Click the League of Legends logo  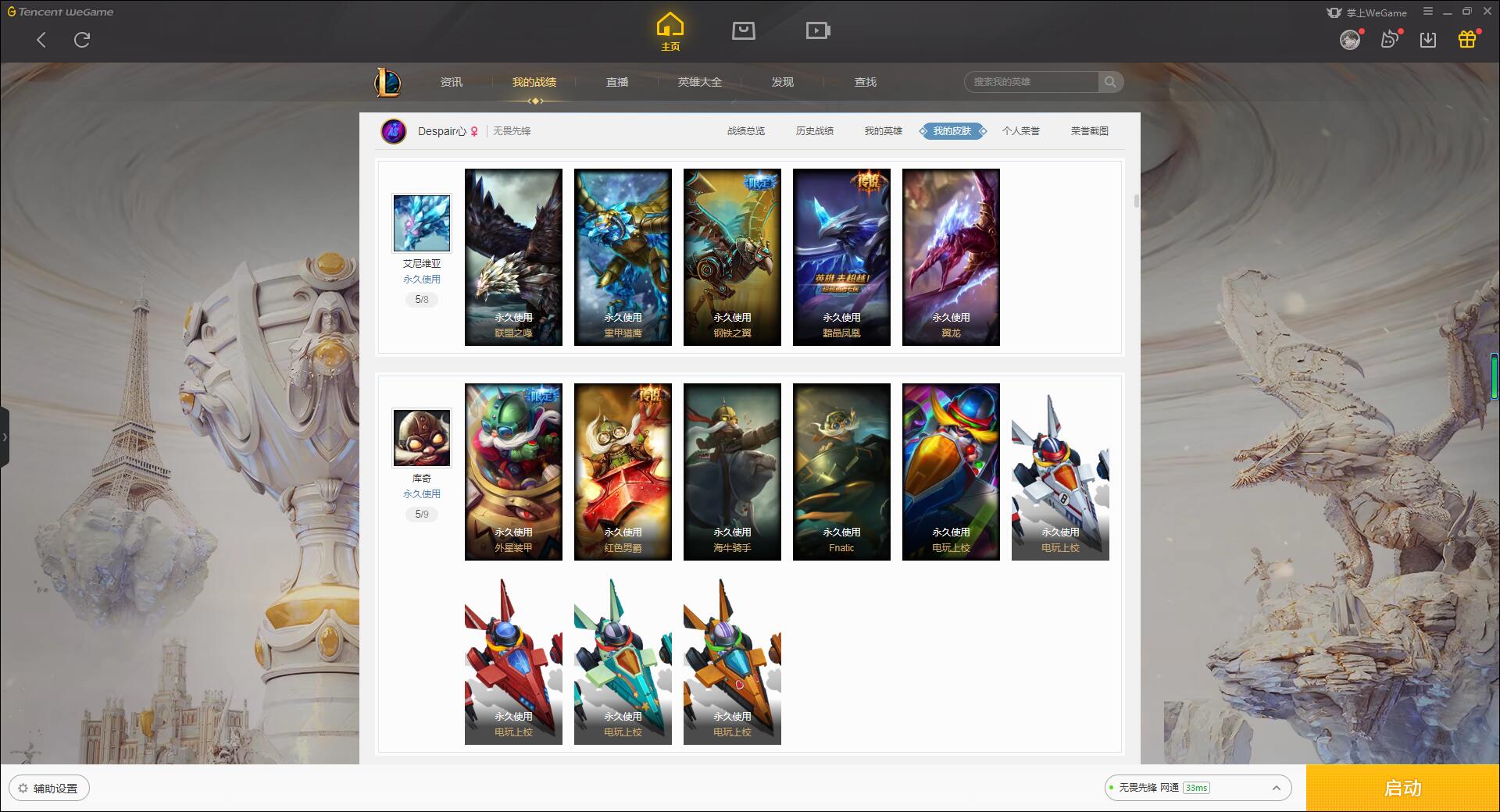point(387,82)
